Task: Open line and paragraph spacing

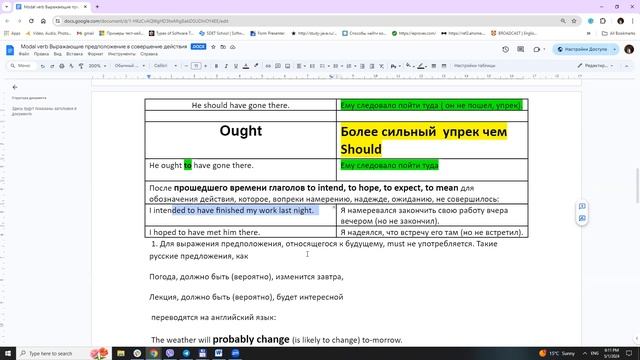Action: coord(312,66)
